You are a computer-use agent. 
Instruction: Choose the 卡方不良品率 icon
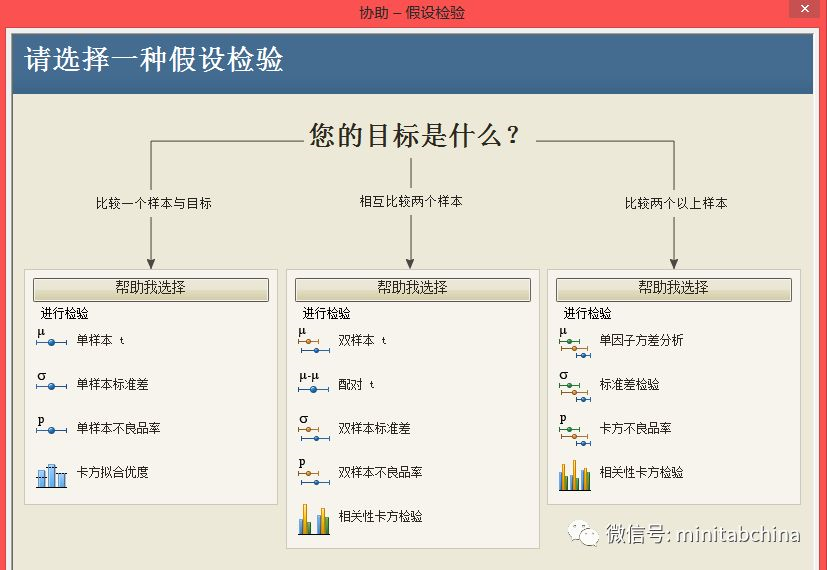pos(574,429)
